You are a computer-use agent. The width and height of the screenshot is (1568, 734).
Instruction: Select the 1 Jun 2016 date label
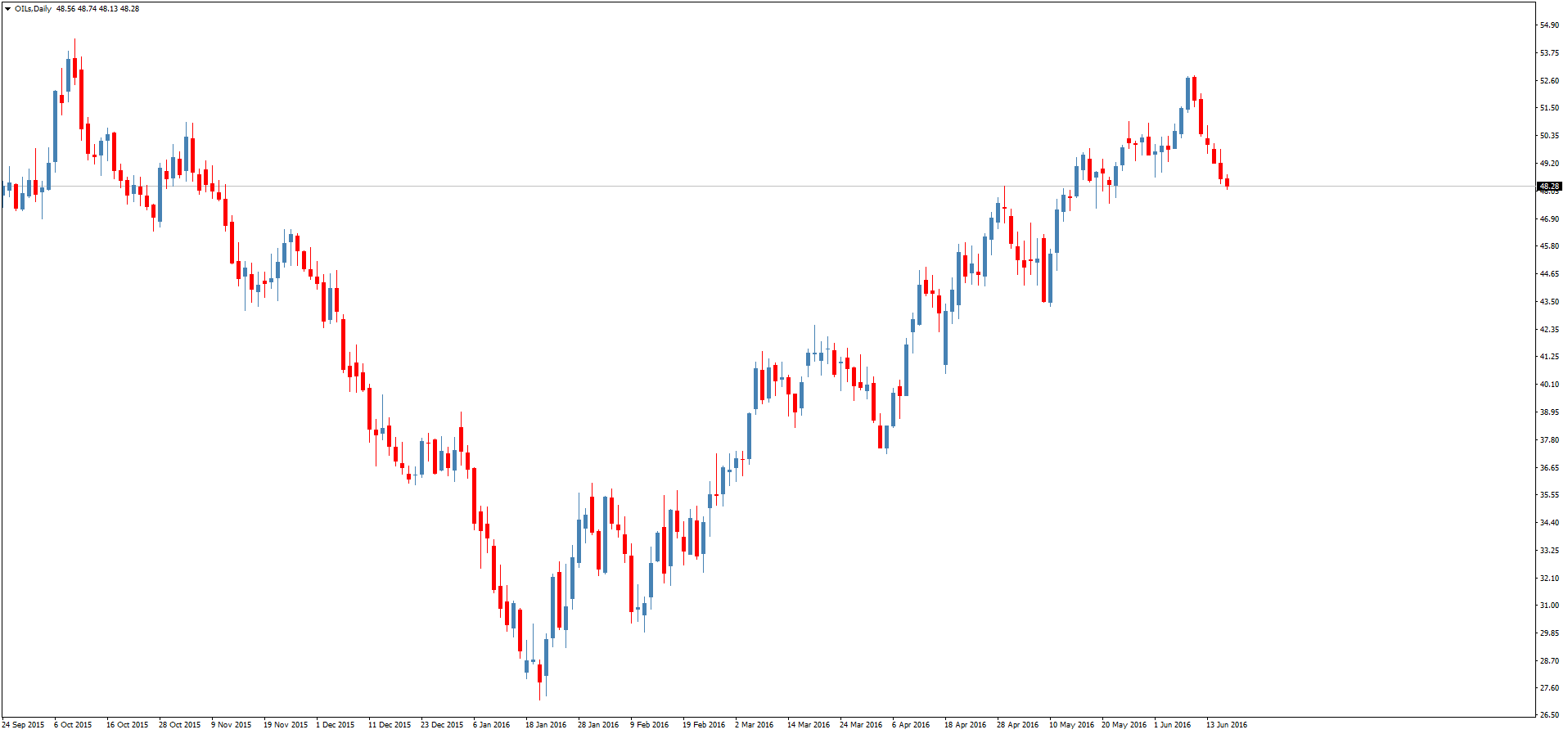(1173, 725)
